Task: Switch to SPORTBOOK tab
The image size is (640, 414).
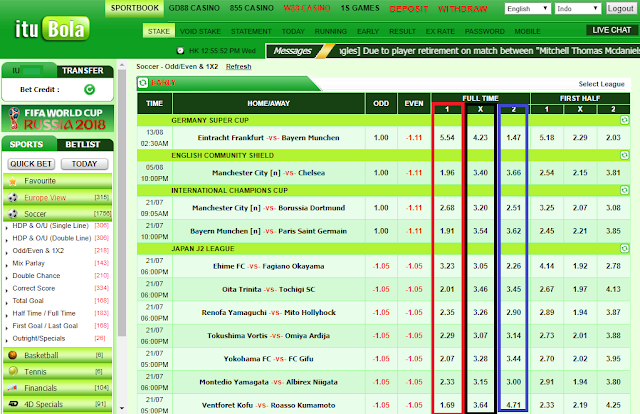Action: click(x=135, y=8)
